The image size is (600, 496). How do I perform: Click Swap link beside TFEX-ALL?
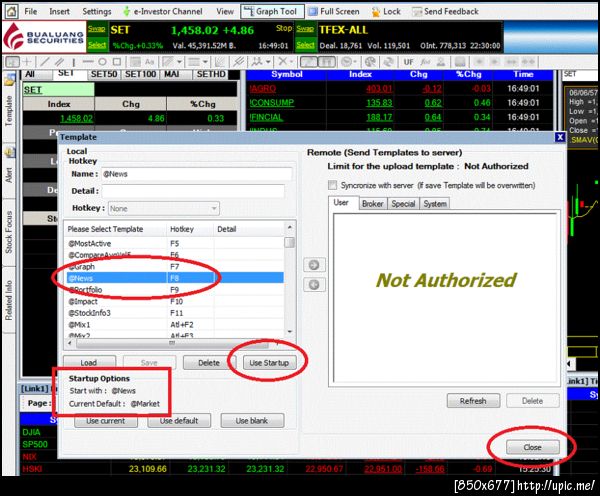click(305, 29)
